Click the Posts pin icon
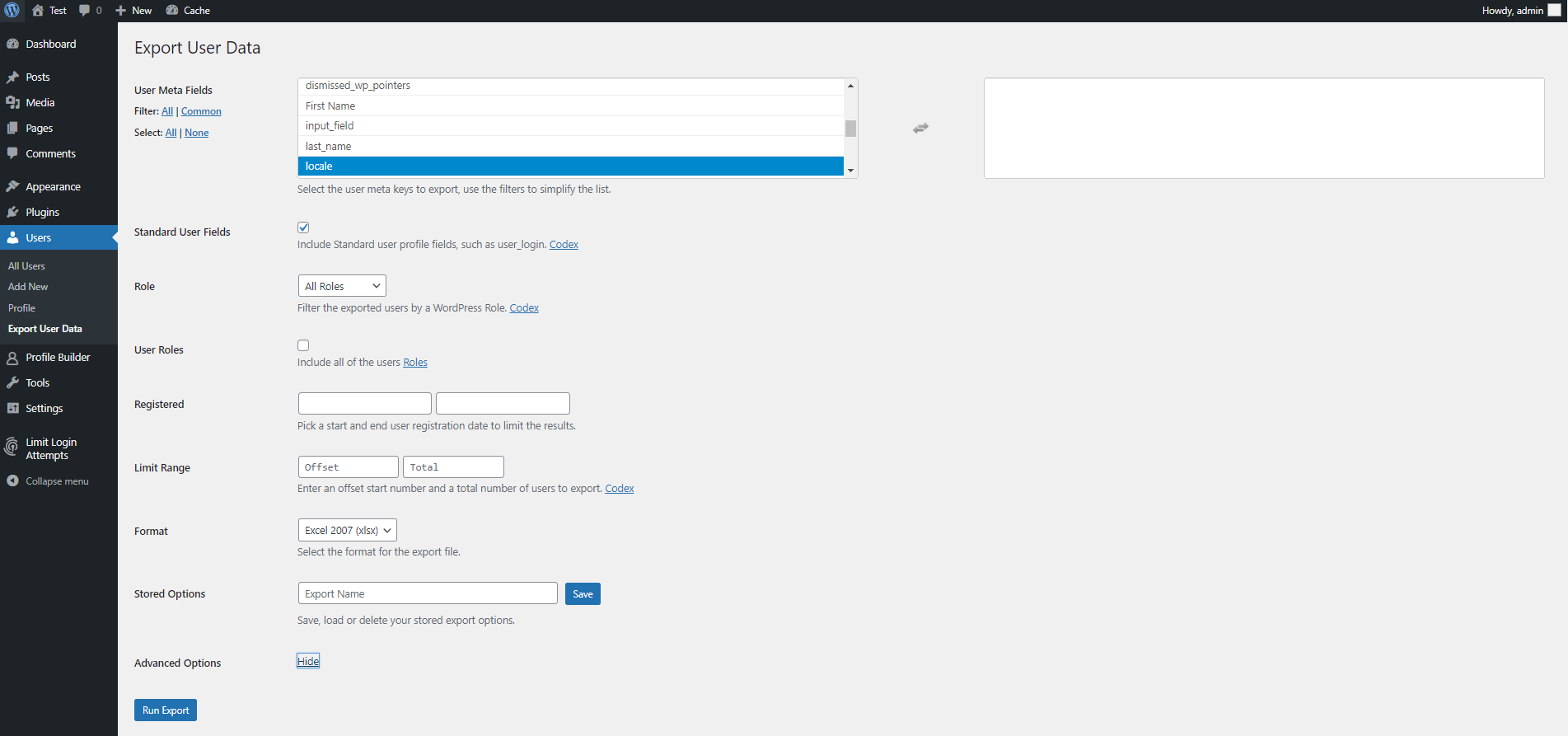 12,77
